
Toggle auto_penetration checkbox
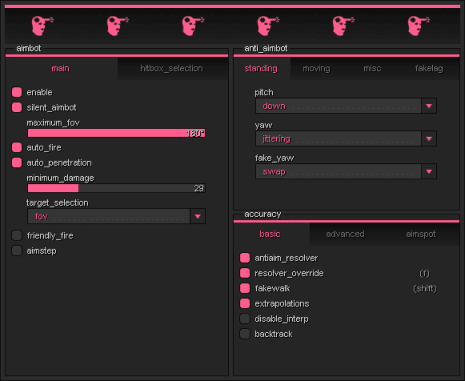(17, 163)
